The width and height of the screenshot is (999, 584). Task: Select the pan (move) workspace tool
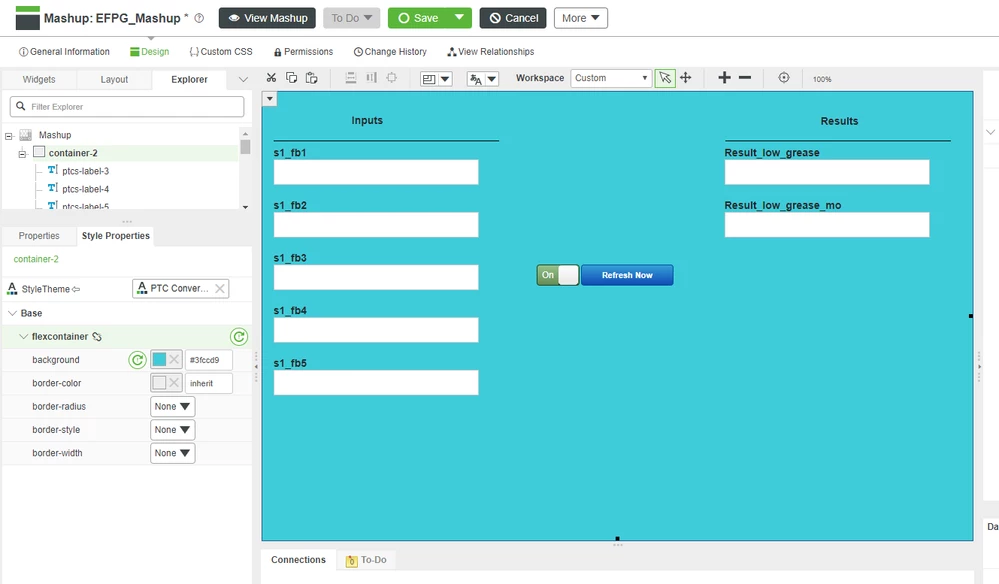[686, 78]
